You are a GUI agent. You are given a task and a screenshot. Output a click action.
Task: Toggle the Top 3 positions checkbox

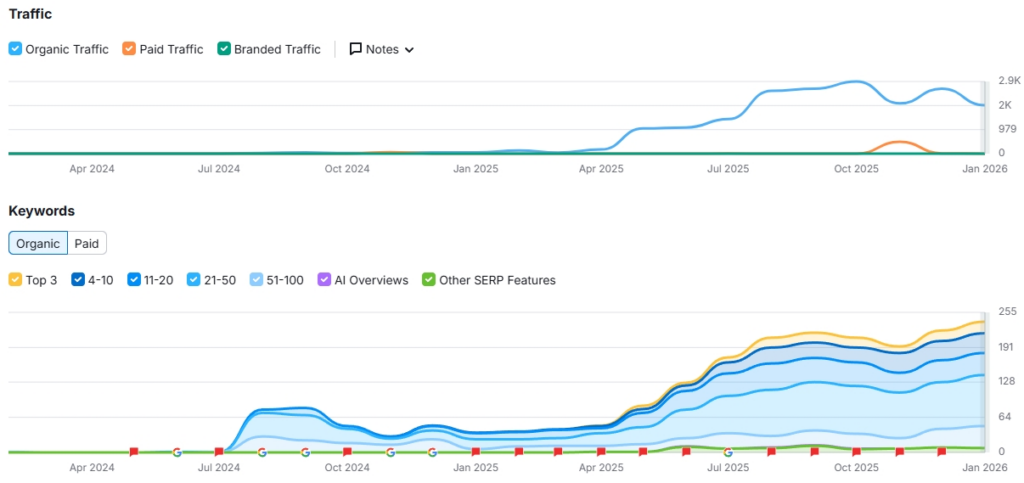15,280
